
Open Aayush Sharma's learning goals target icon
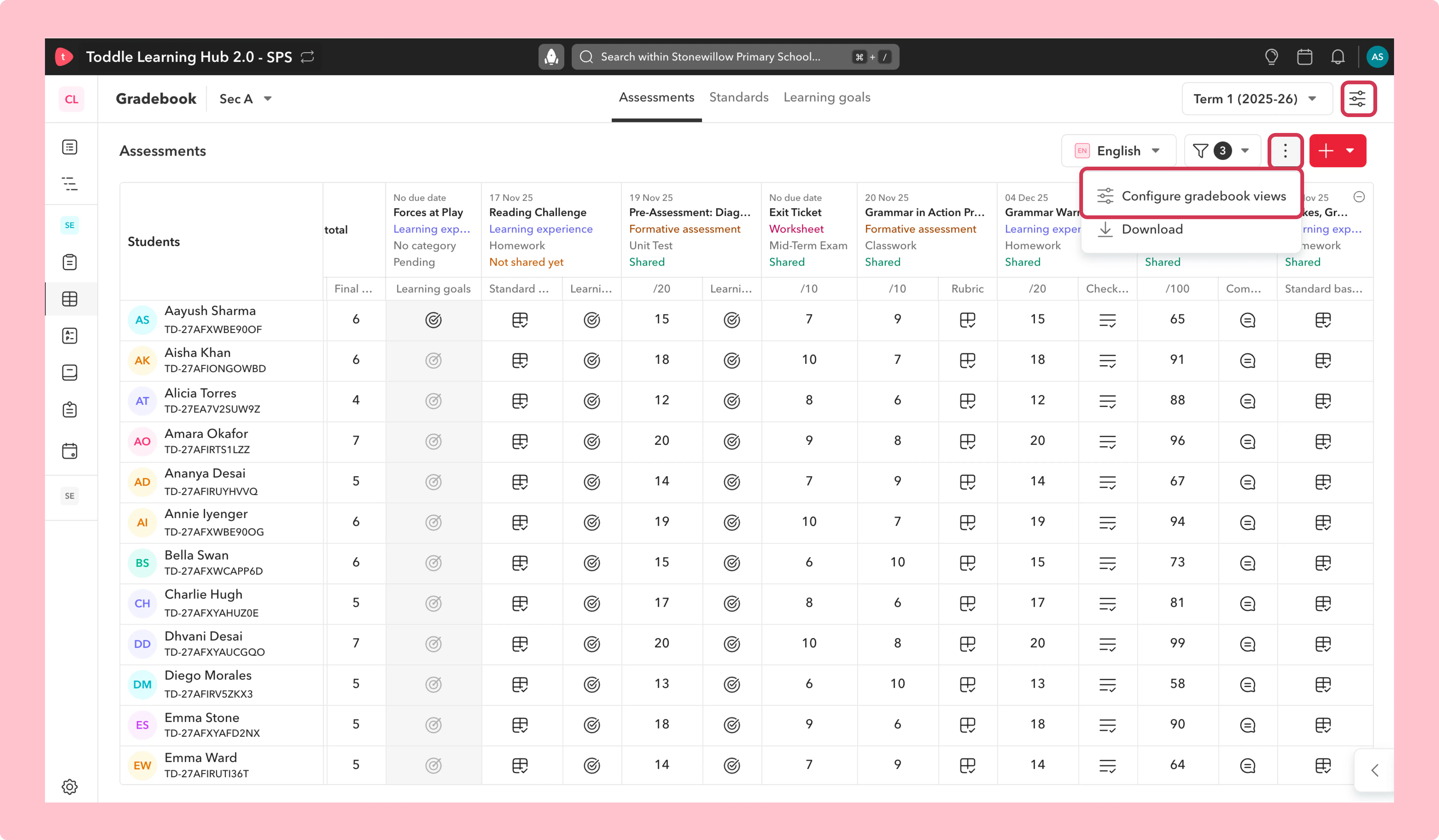(434, 320)
